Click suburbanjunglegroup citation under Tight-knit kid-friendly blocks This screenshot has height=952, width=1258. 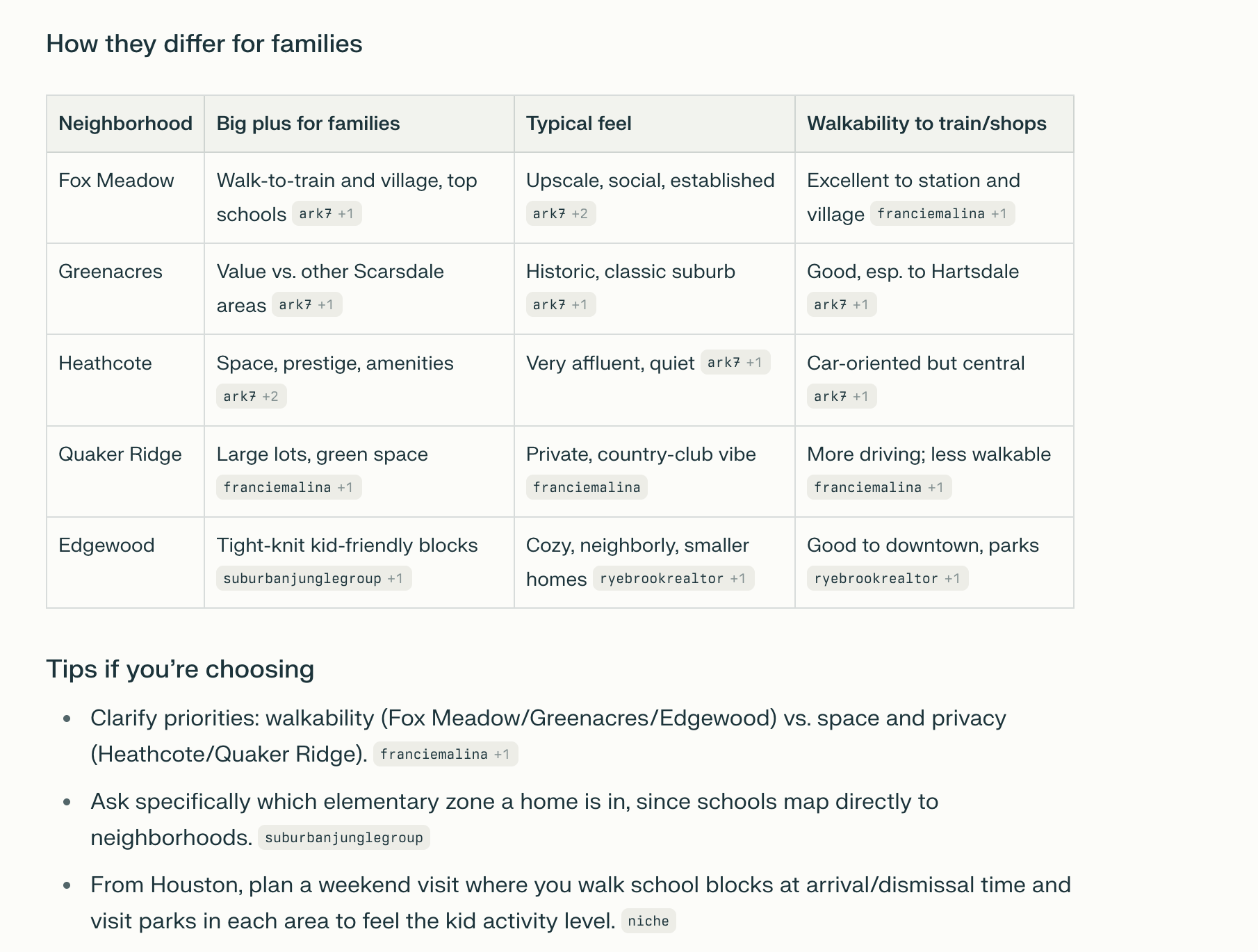[313, 579]
